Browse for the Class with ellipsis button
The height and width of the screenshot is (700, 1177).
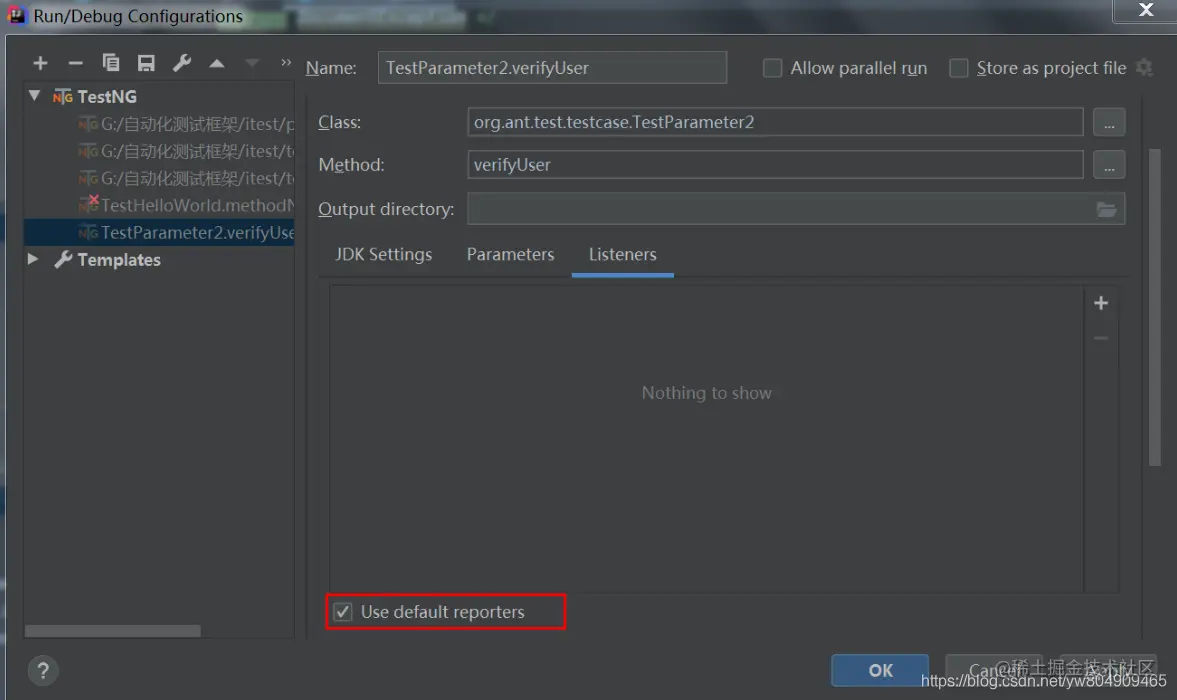point(1109,122)
